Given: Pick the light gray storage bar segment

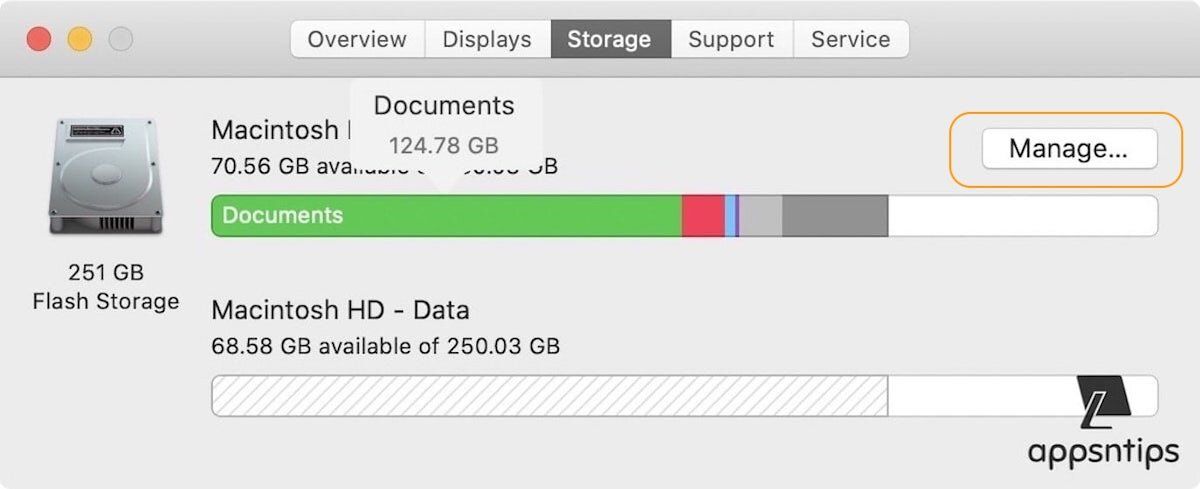Looking at the screenshot, I should (x=761, y=216).
